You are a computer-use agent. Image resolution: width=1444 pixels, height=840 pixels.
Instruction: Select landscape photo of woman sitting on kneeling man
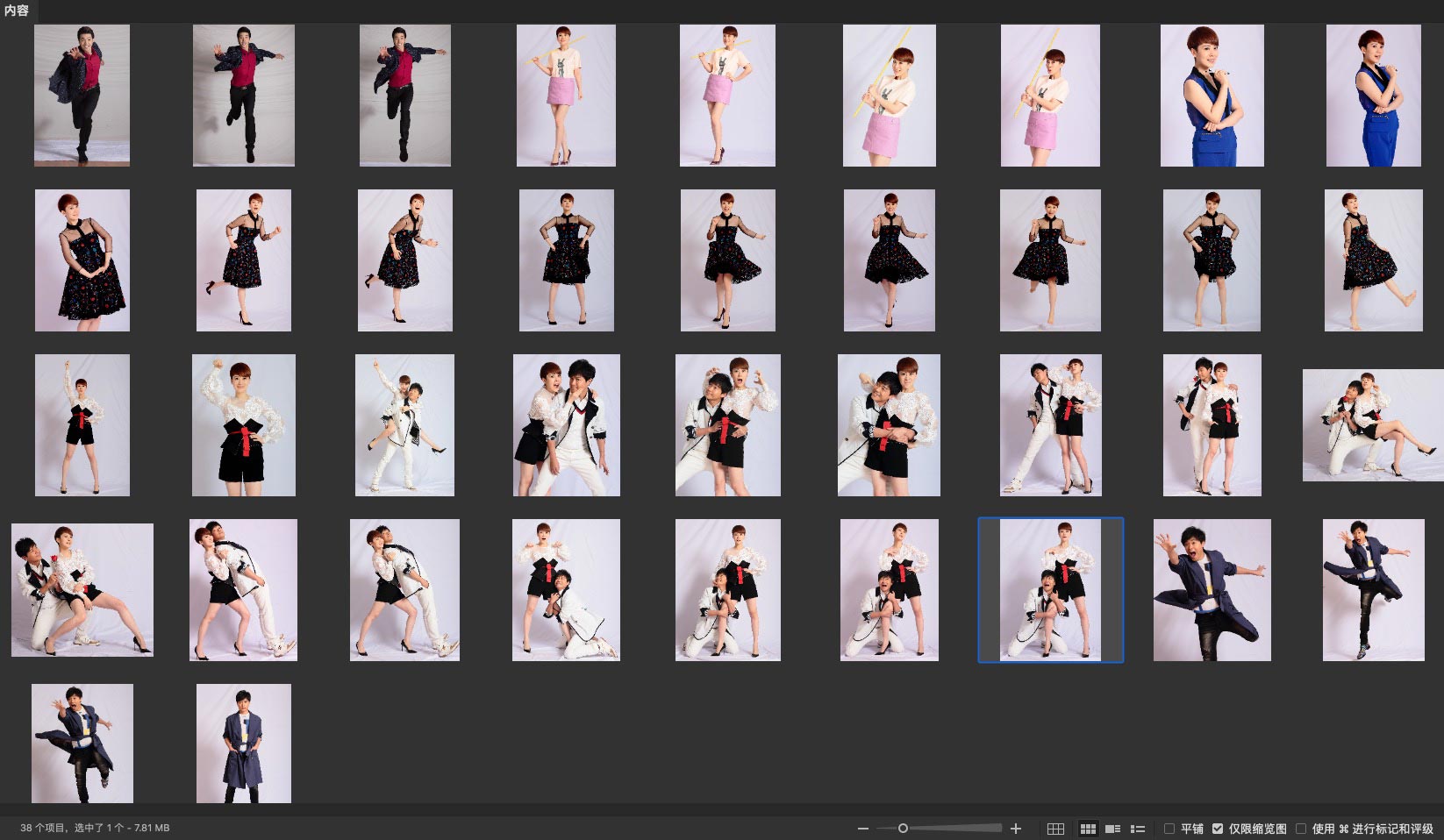[1372, 425]
